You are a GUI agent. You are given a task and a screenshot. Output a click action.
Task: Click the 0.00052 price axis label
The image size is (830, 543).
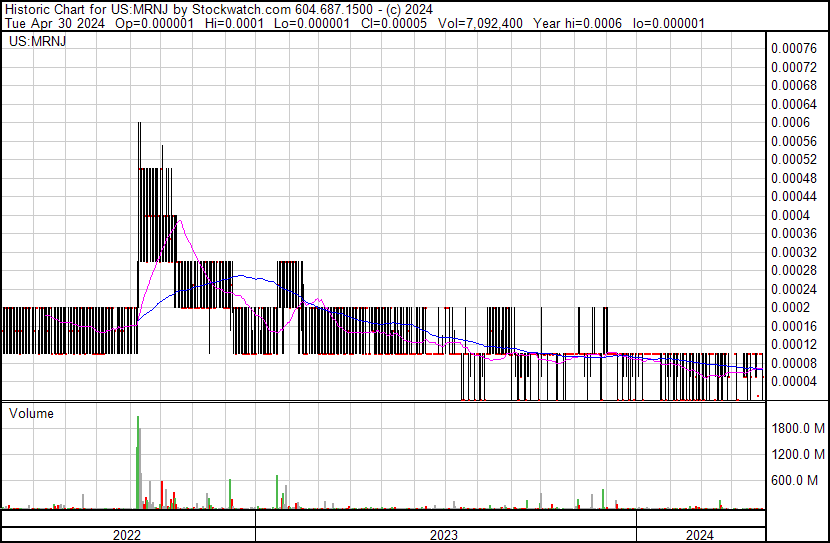click(794, 160)
